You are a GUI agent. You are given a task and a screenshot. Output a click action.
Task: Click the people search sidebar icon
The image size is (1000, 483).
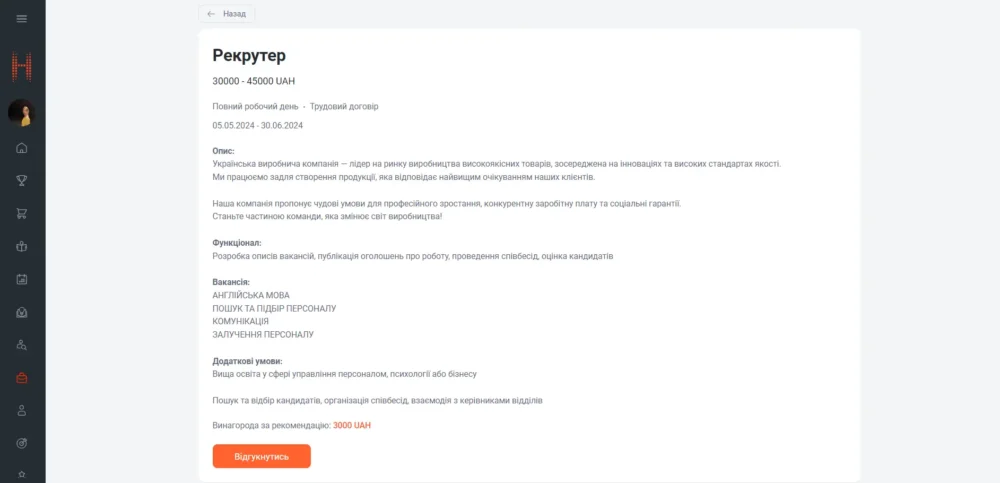click(x=22, y=345)
